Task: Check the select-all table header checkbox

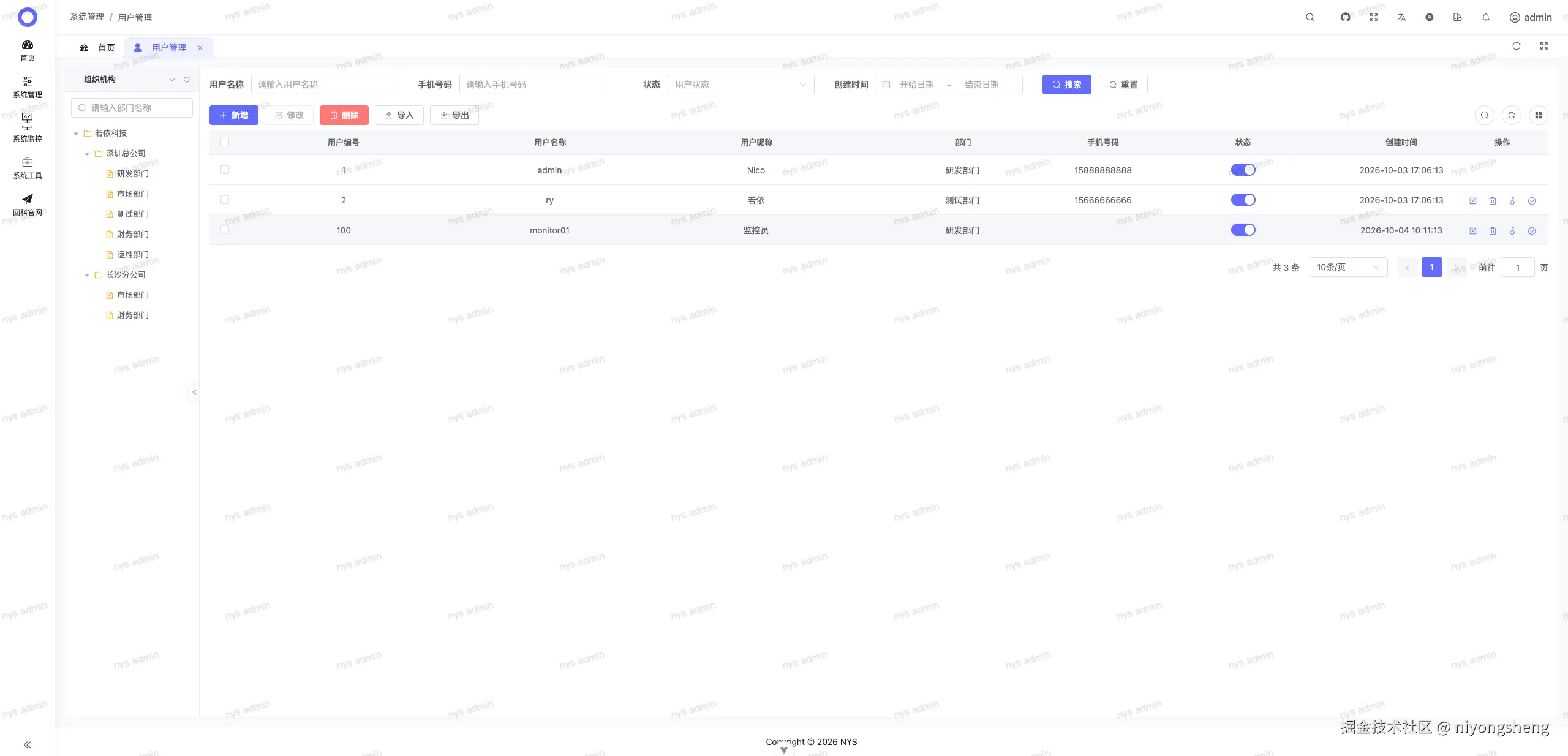Action: click(x=225, y=142)
